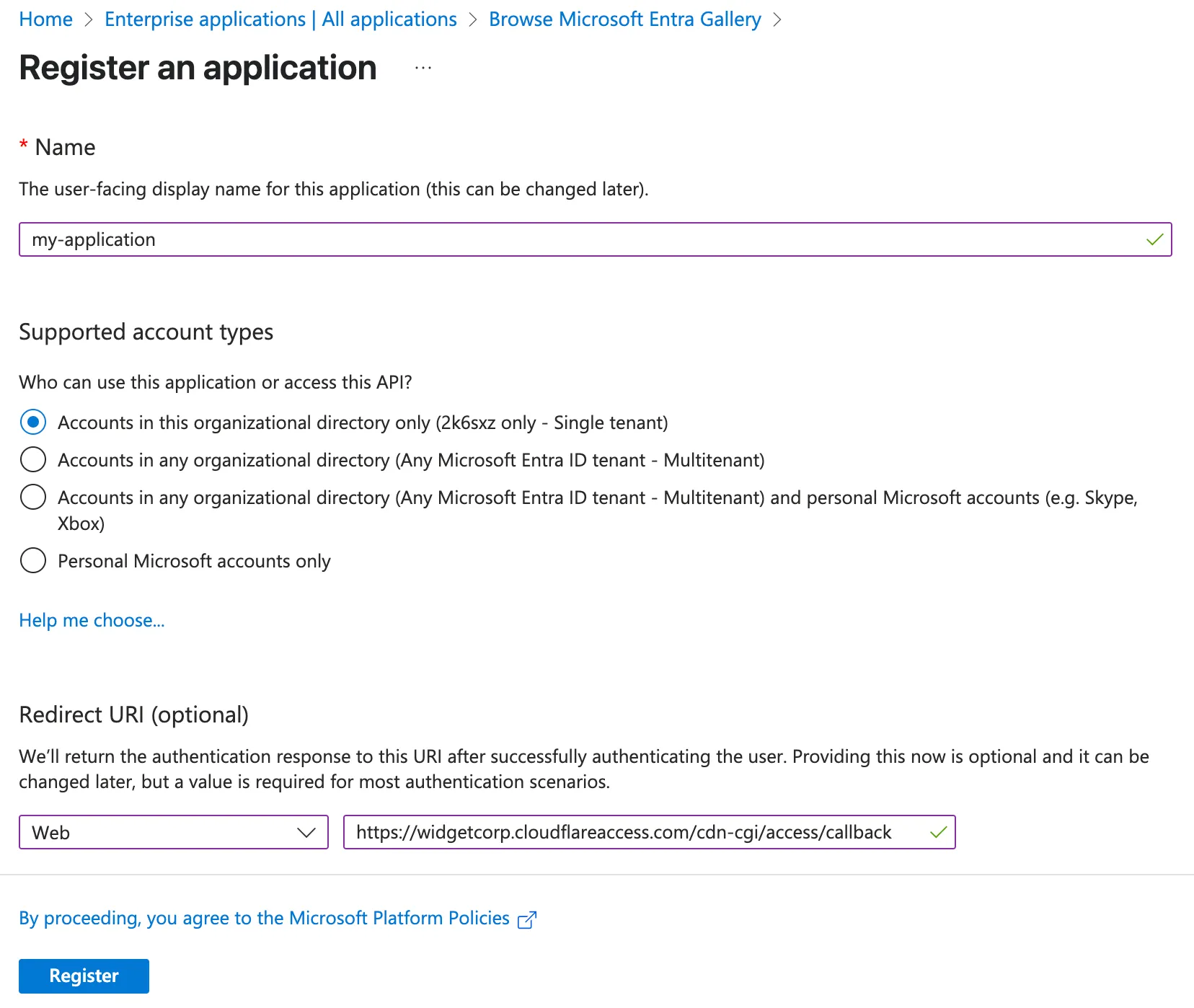Click the green checkmark in the Name field
The height and width of the screenshot is (1008, 1194).
click(1154, 239)
